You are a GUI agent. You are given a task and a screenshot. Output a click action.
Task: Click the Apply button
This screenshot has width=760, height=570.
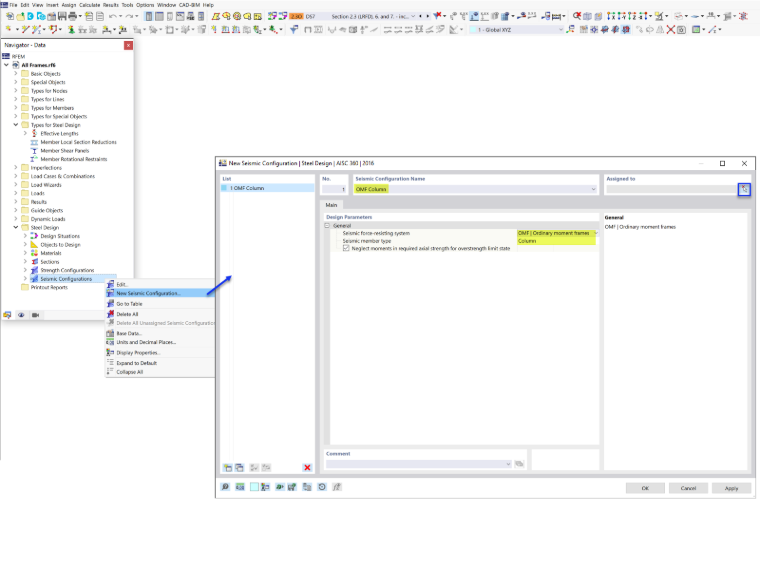(x=731, y=488)
